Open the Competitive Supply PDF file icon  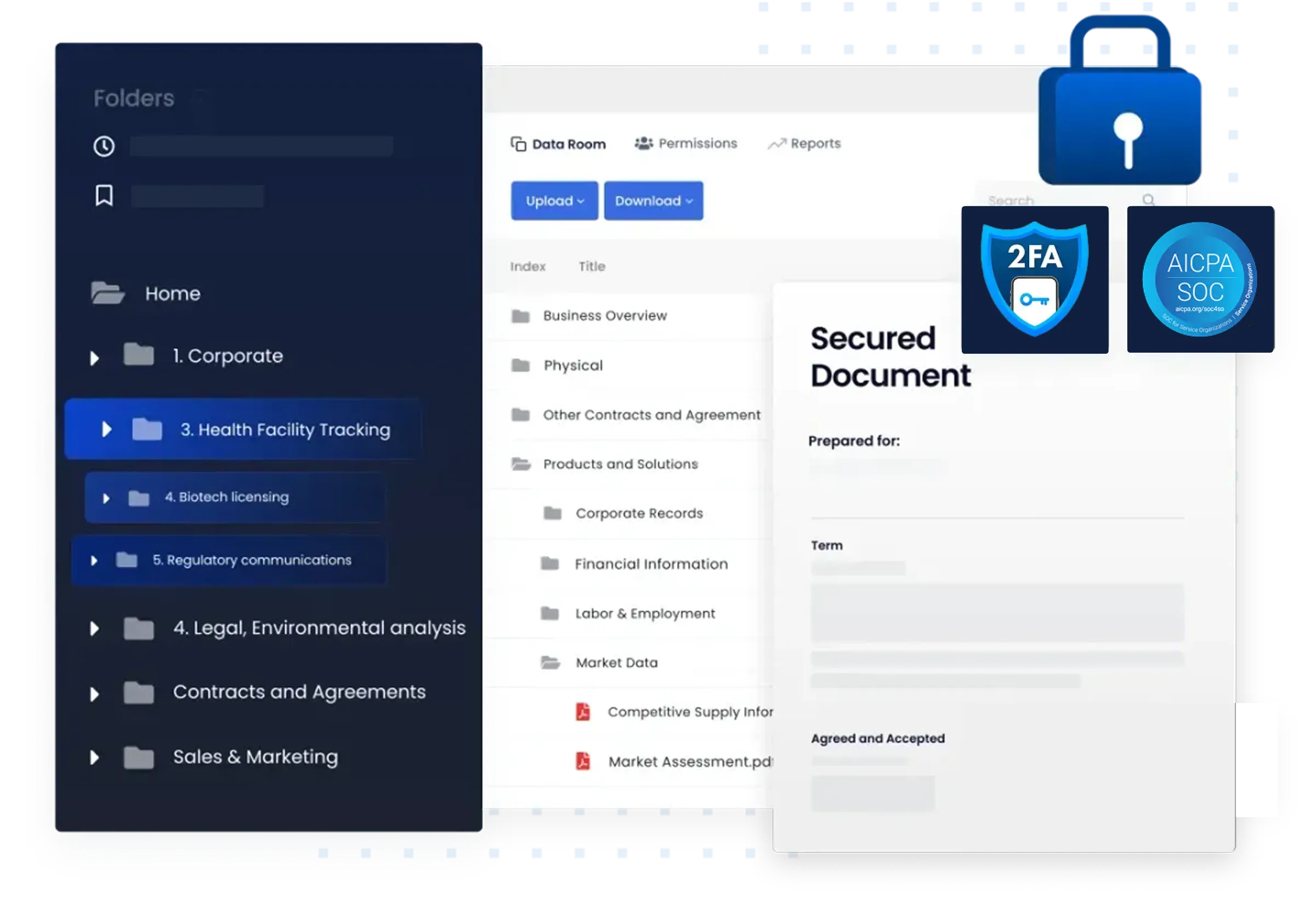583,711
